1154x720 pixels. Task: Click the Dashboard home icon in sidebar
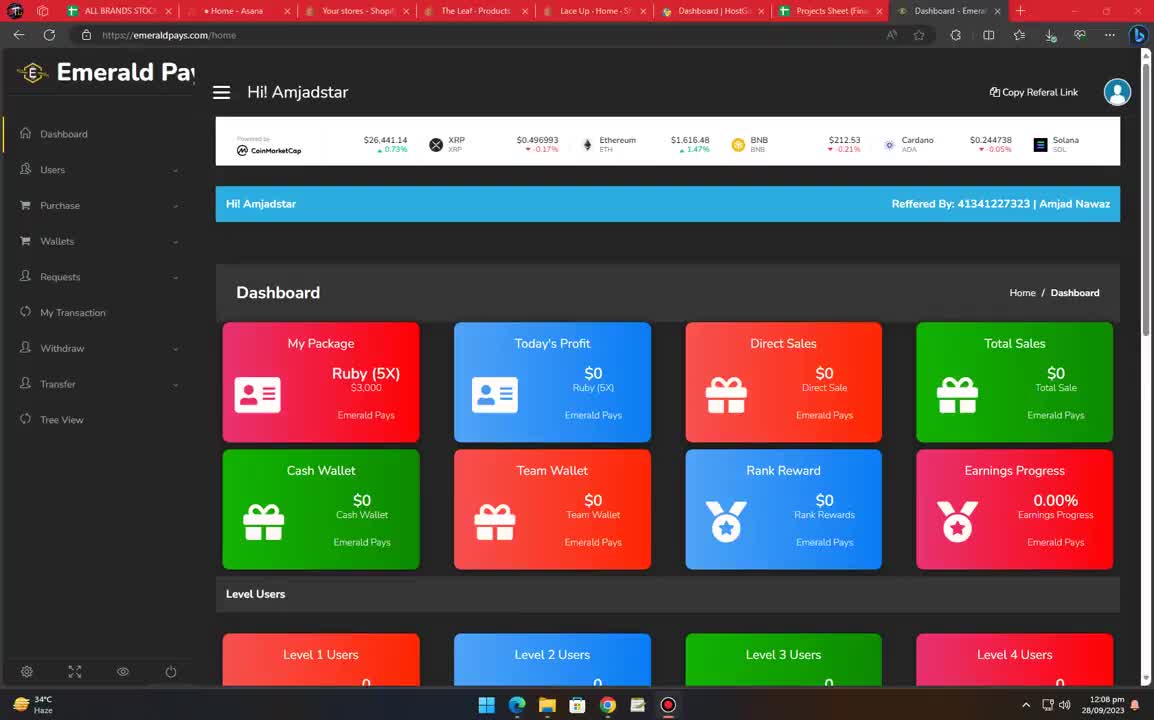tap(26, 133)
